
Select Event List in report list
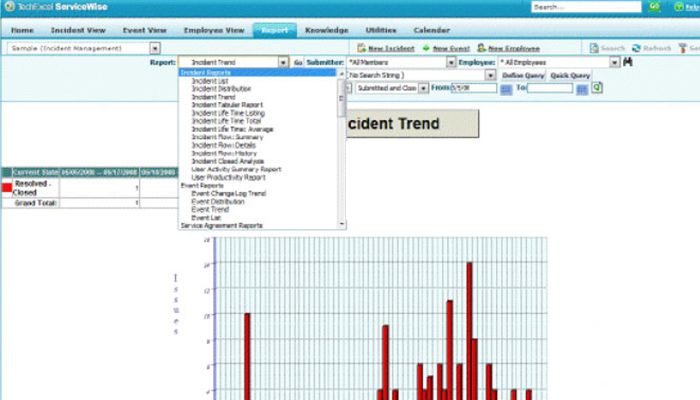pyautogui.click(x=206, y=217)
